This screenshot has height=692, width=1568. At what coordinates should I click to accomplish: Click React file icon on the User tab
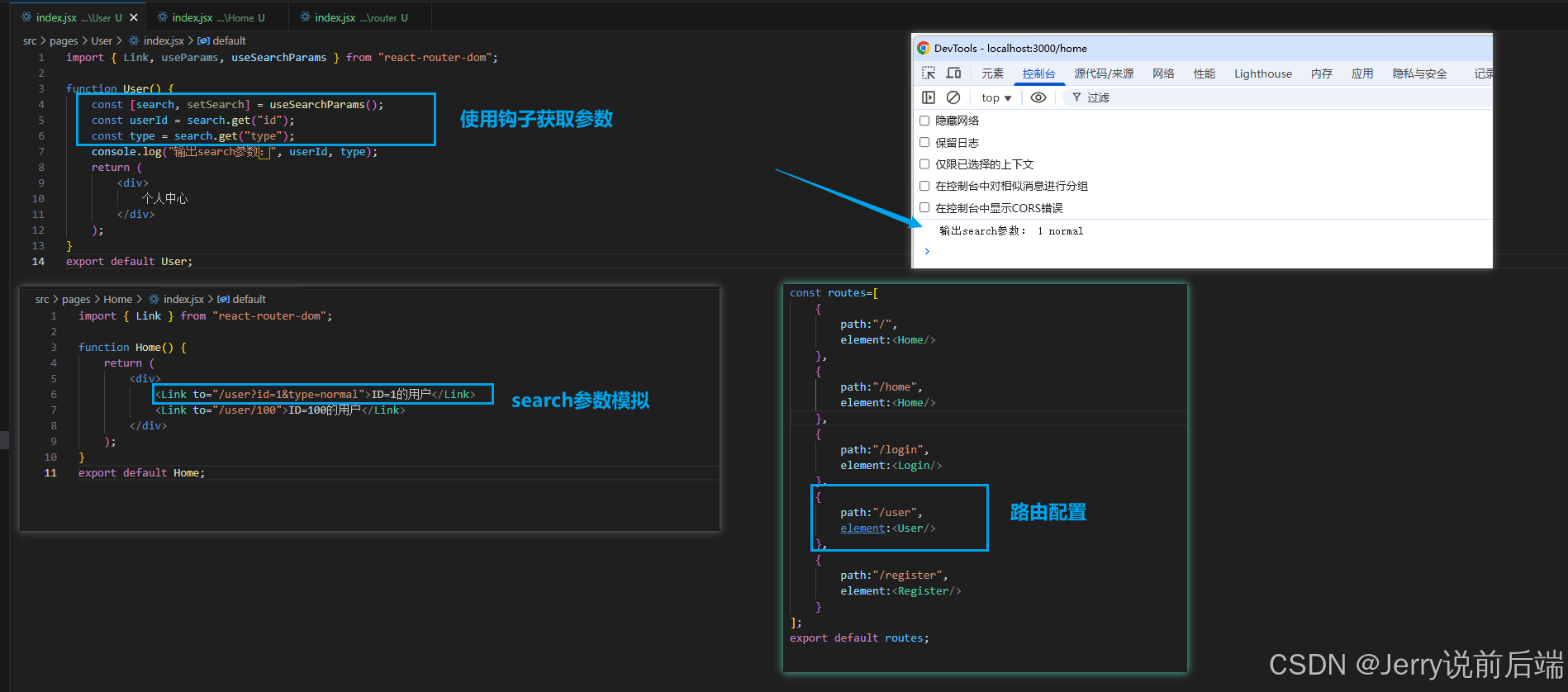pos(26,17)
